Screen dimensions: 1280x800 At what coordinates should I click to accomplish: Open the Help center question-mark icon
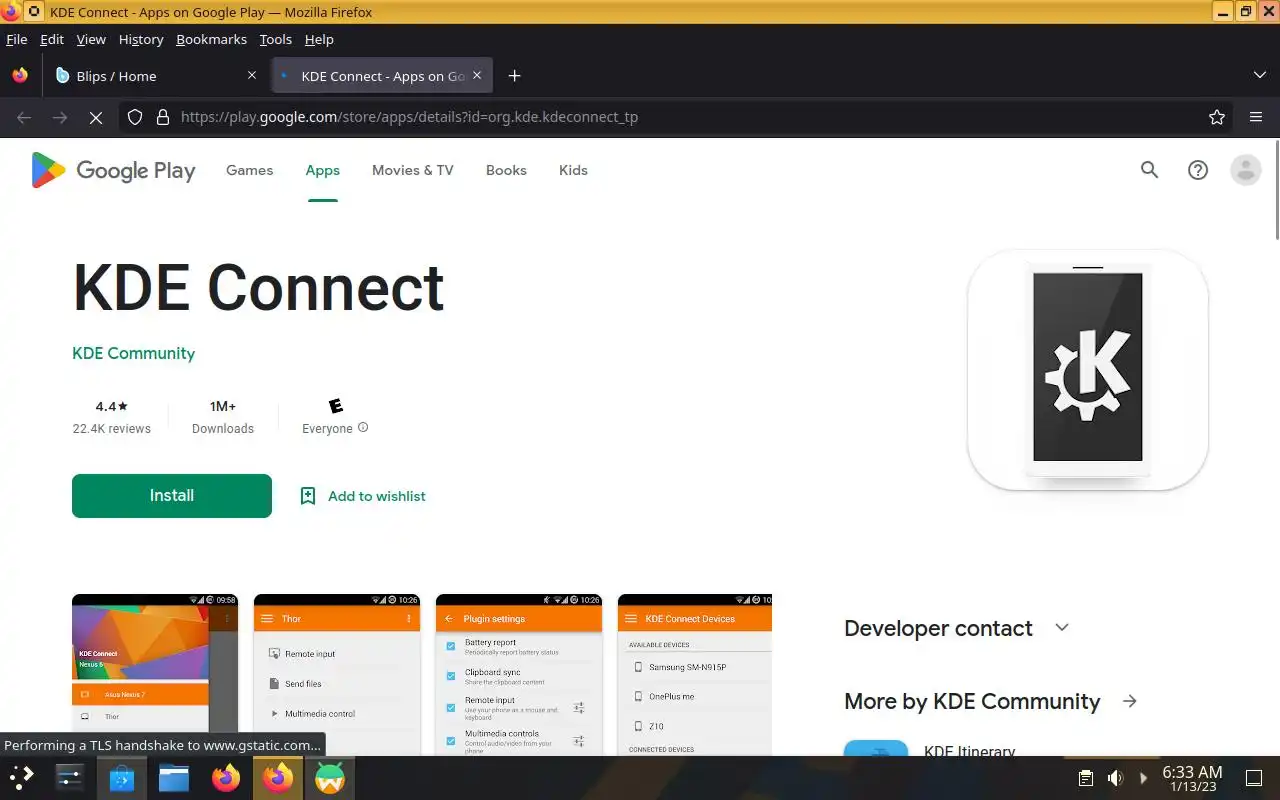tap(1198, 170)
